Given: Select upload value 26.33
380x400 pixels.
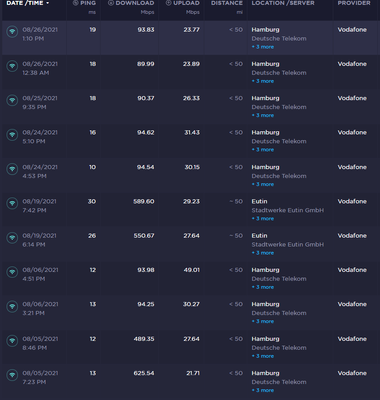Looking at the screenshot, I should 192,98.
